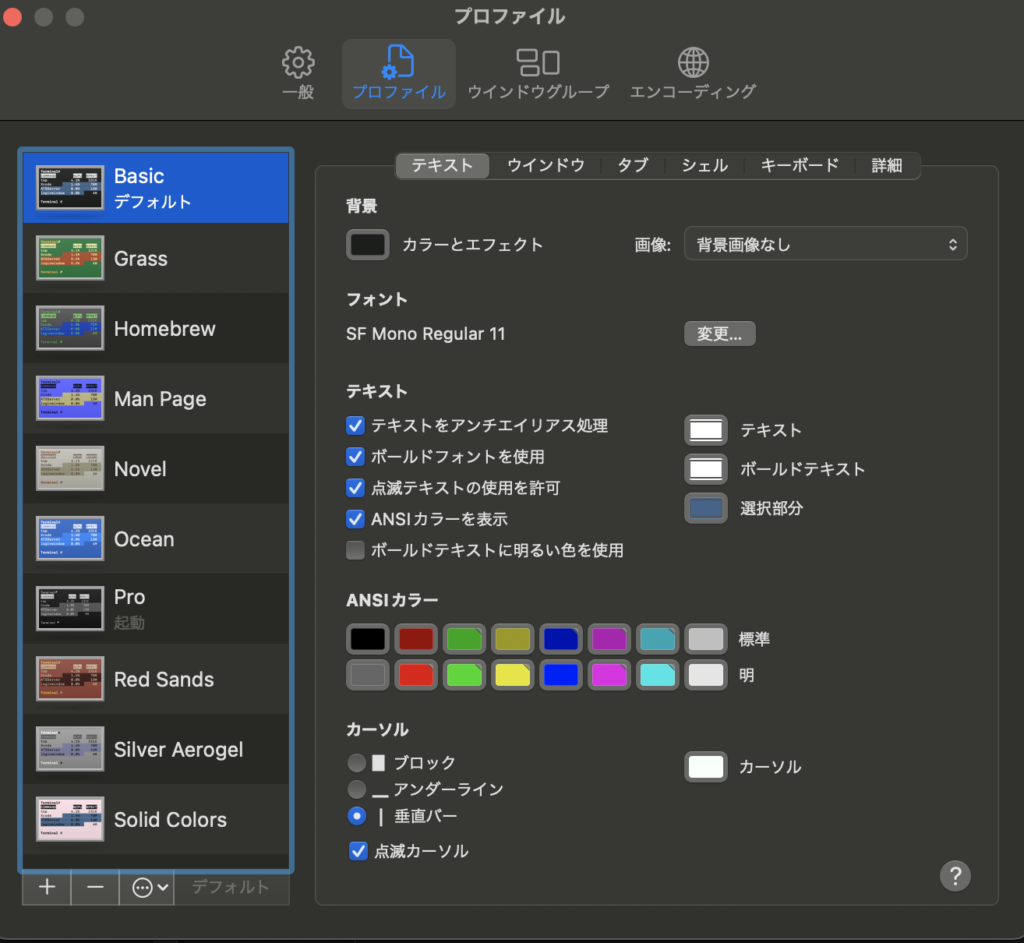Click the standard olive yellow ANSI swatch
The width and height of the screenshot is (1024, 943).
coord(513,639)
